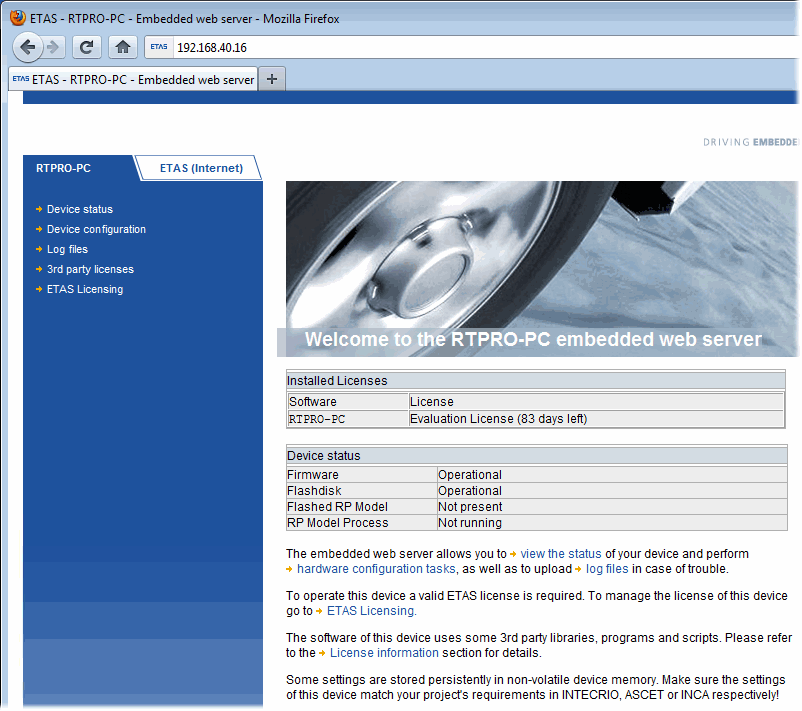Viewport: 802px width, 711px height.
Task: Click the ETAS site icon in address bar
Action: [x=159, y=47]
